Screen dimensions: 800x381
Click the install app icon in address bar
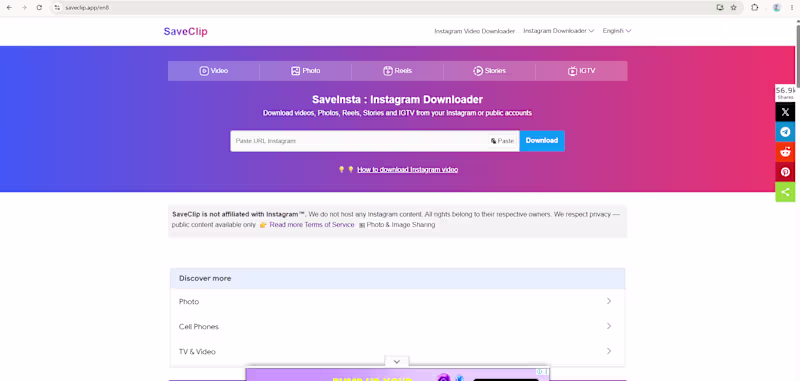coord(720,8)
